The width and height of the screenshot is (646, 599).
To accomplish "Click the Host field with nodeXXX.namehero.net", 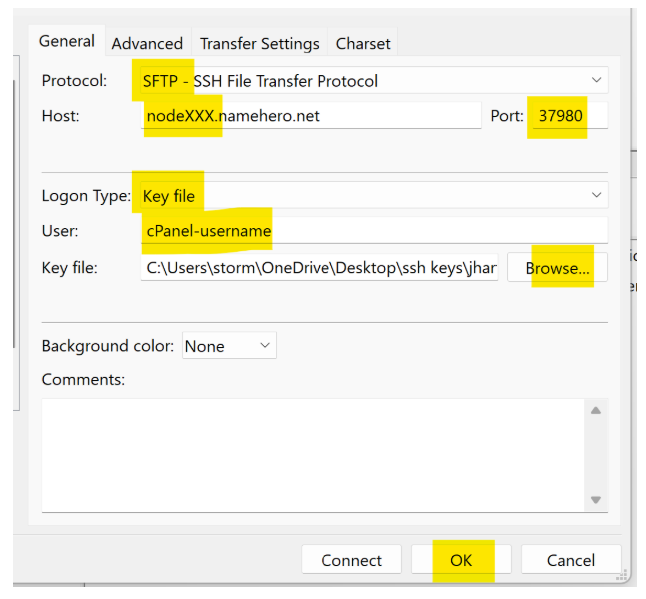I will click(x=311, y=116).
